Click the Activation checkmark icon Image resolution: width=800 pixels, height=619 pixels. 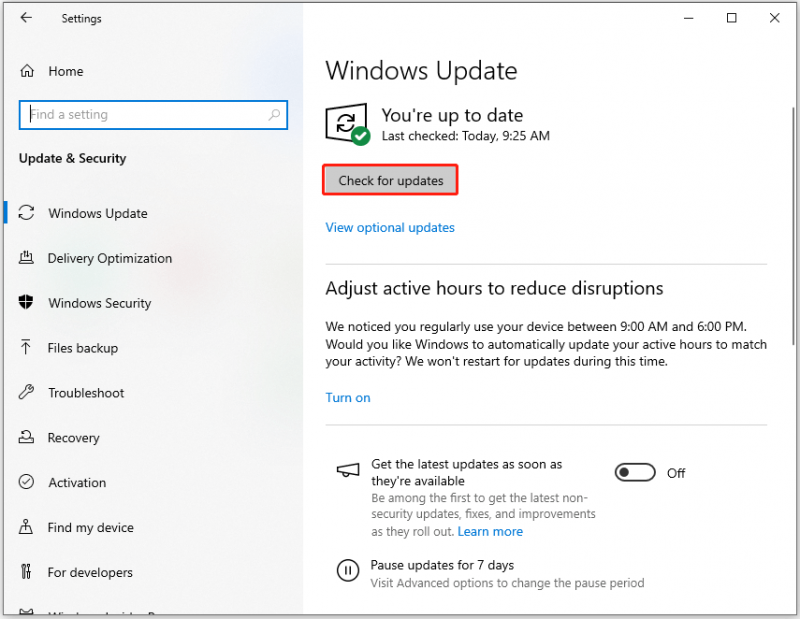[x=26, y=482]
